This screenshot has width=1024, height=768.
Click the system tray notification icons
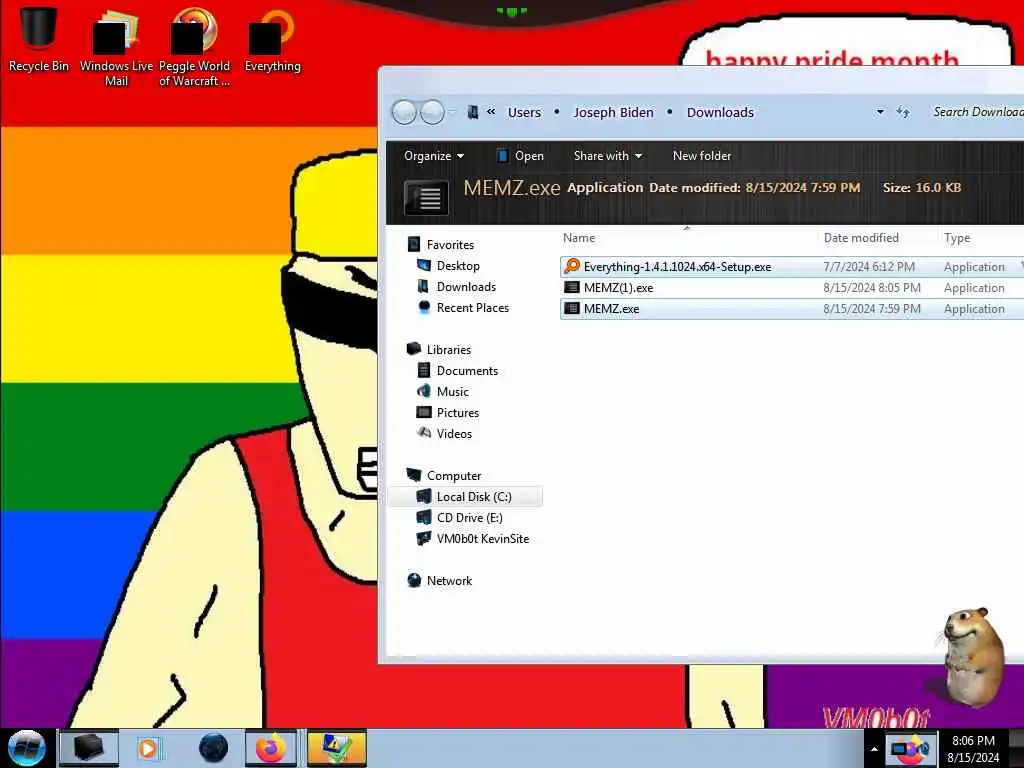pyautogui.click(x=911, y=748)
